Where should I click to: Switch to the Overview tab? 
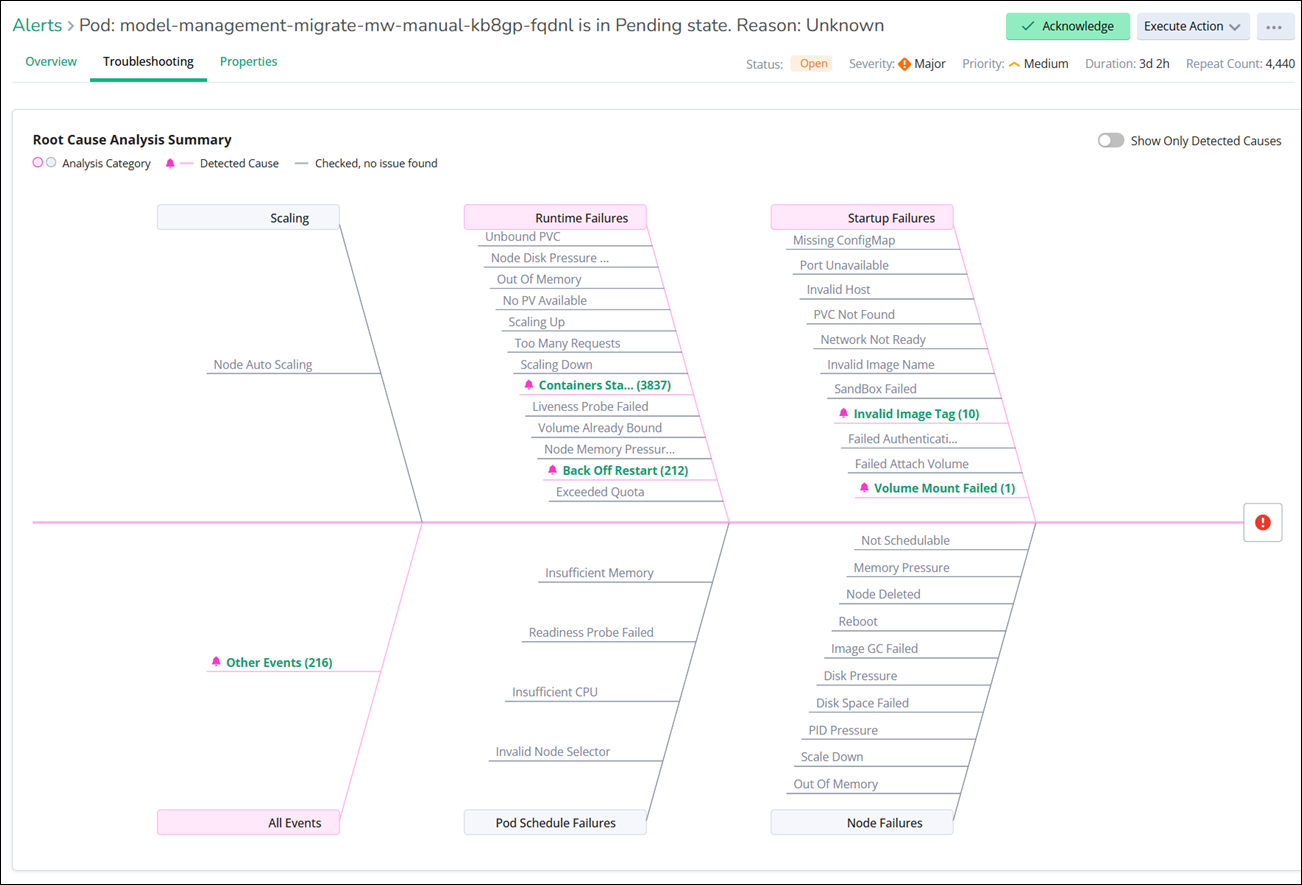pos(51,62)
